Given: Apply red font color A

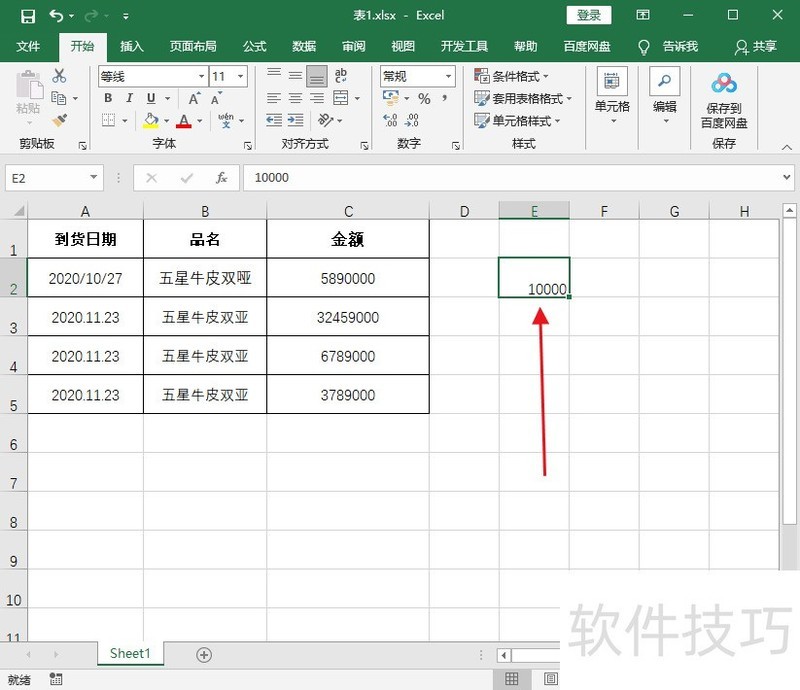Looking at the screenshot, I should [184, 121].
